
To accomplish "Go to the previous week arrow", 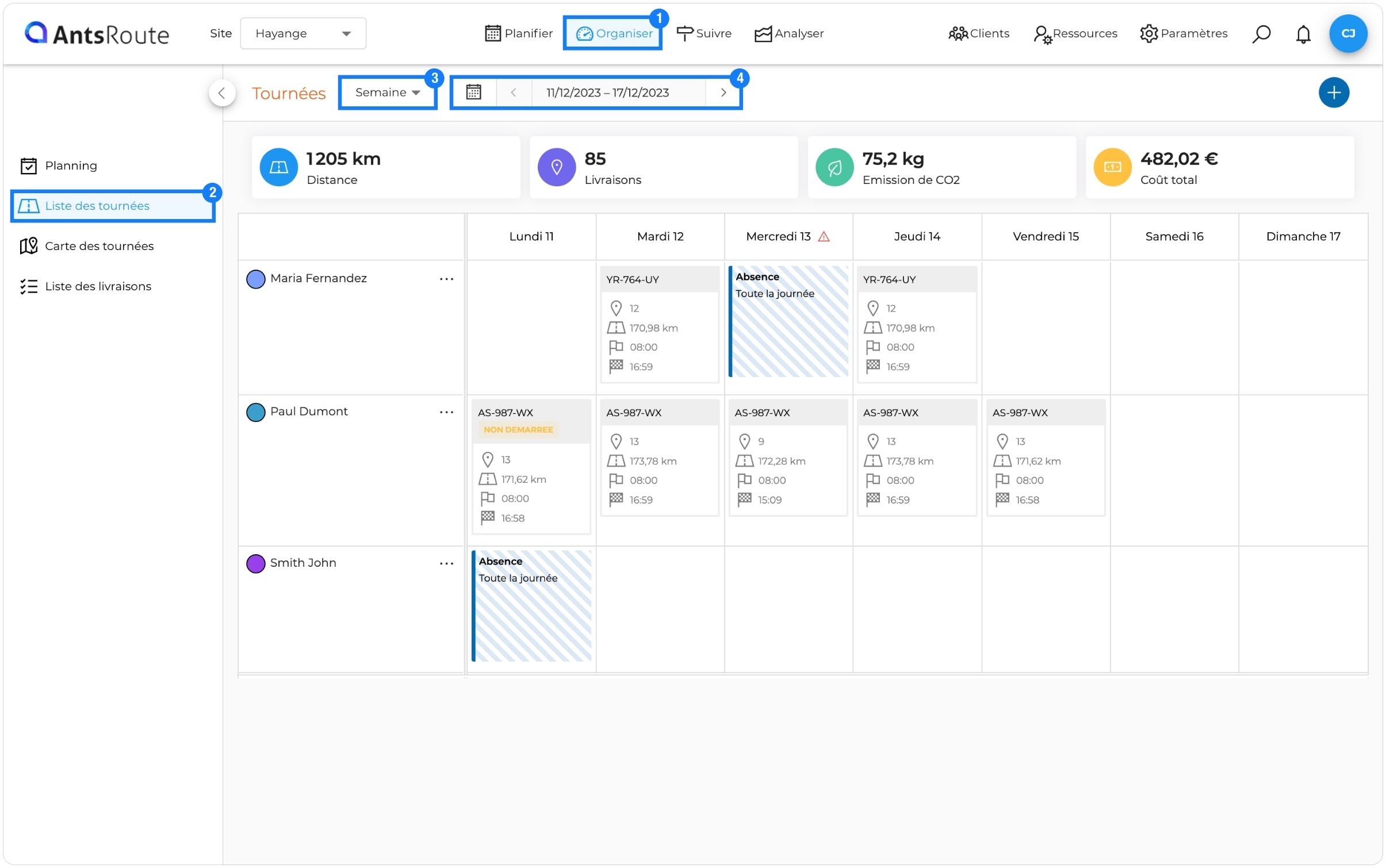I will 514,92.
